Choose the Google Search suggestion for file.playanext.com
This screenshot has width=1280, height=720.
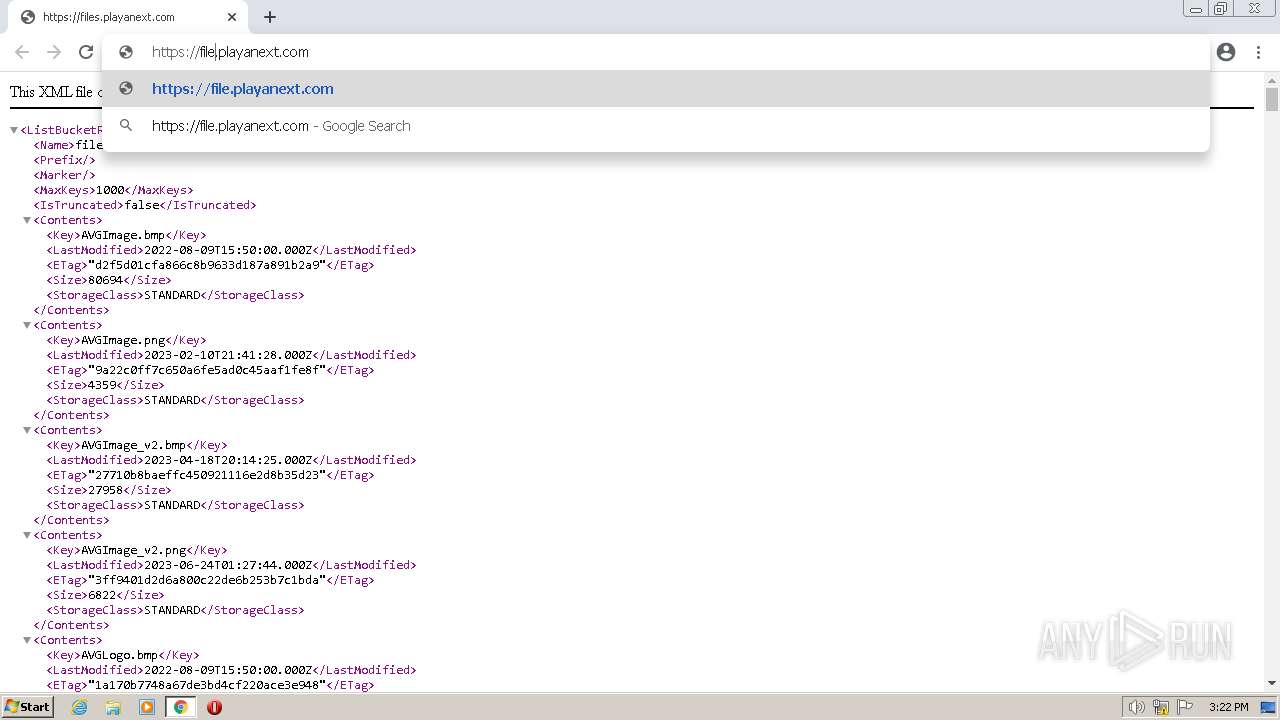[x=656, y=126]
